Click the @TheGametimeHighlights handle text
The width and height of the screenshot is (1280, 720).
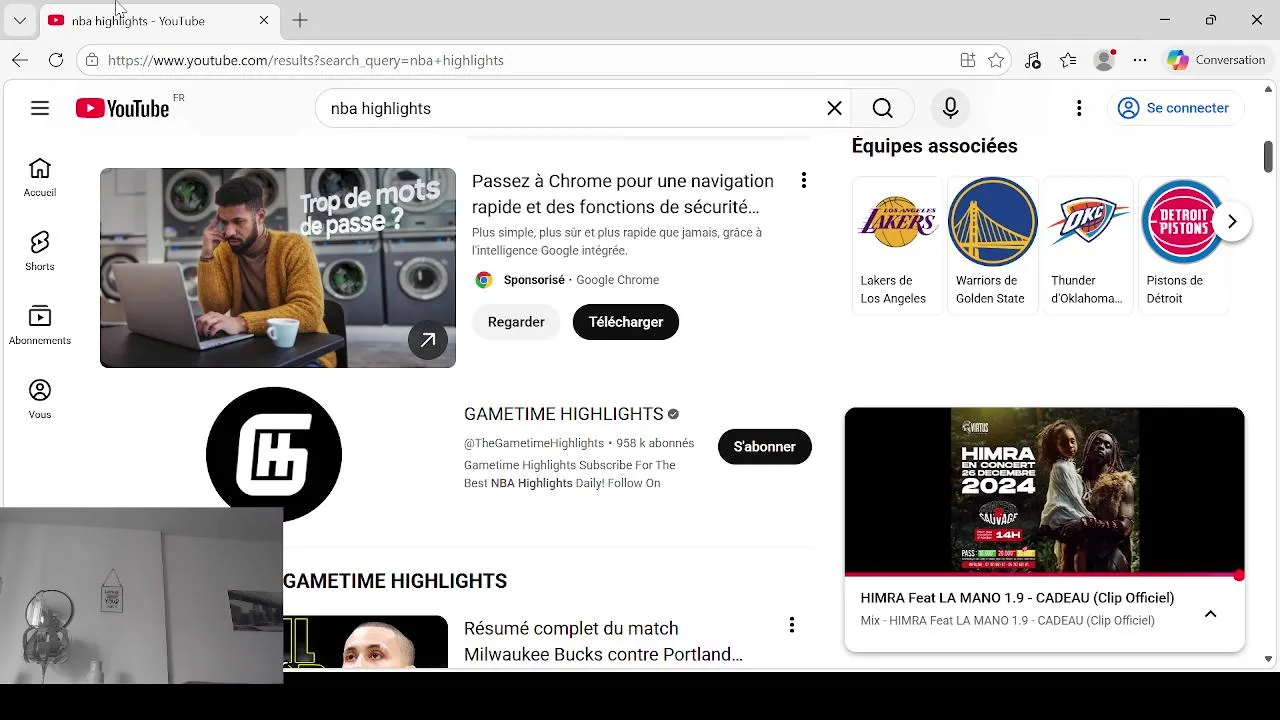tap(534, 443)
